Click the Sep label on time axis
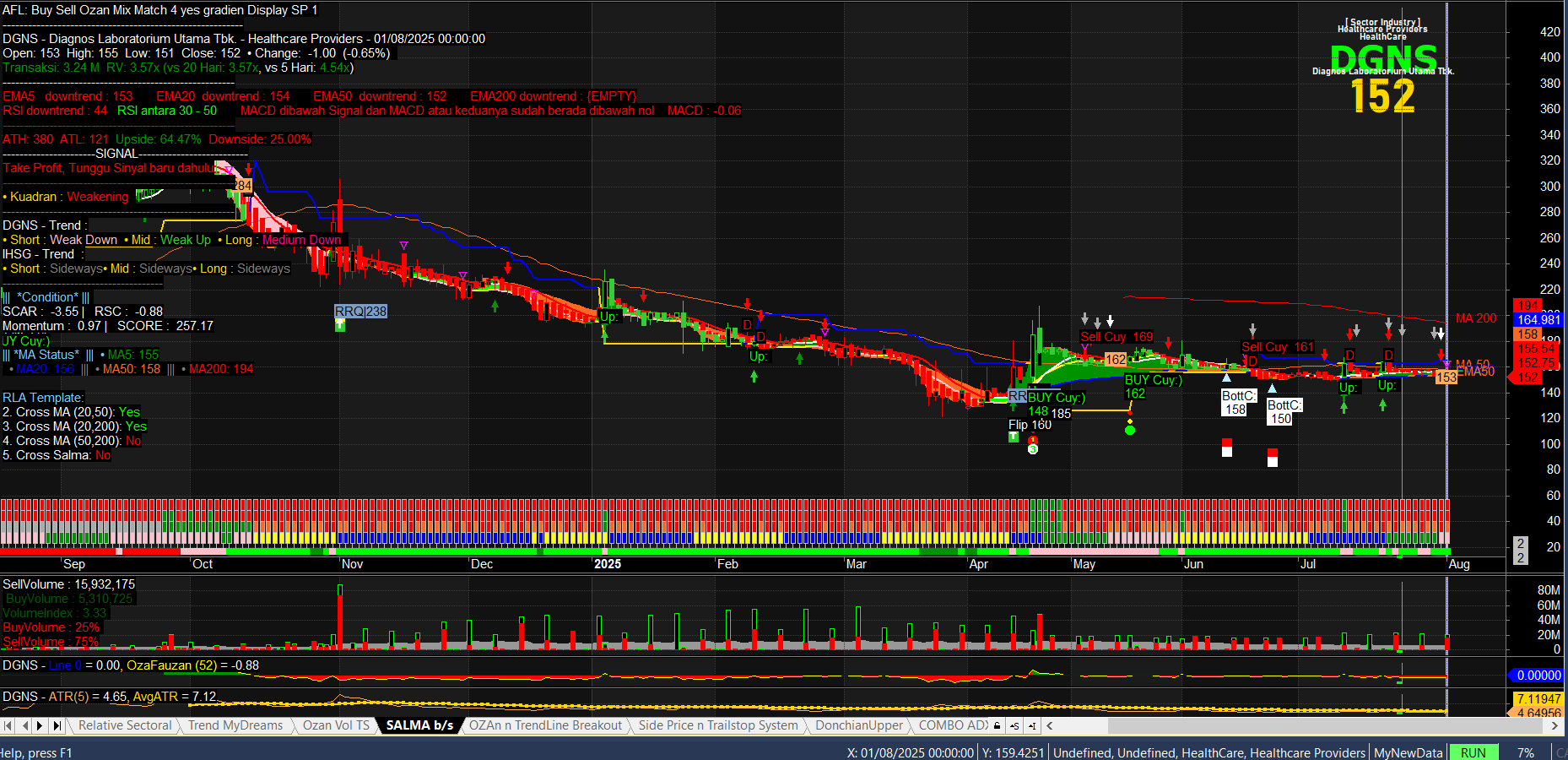This screenshot has height=760, width=1568. [74, 564]
